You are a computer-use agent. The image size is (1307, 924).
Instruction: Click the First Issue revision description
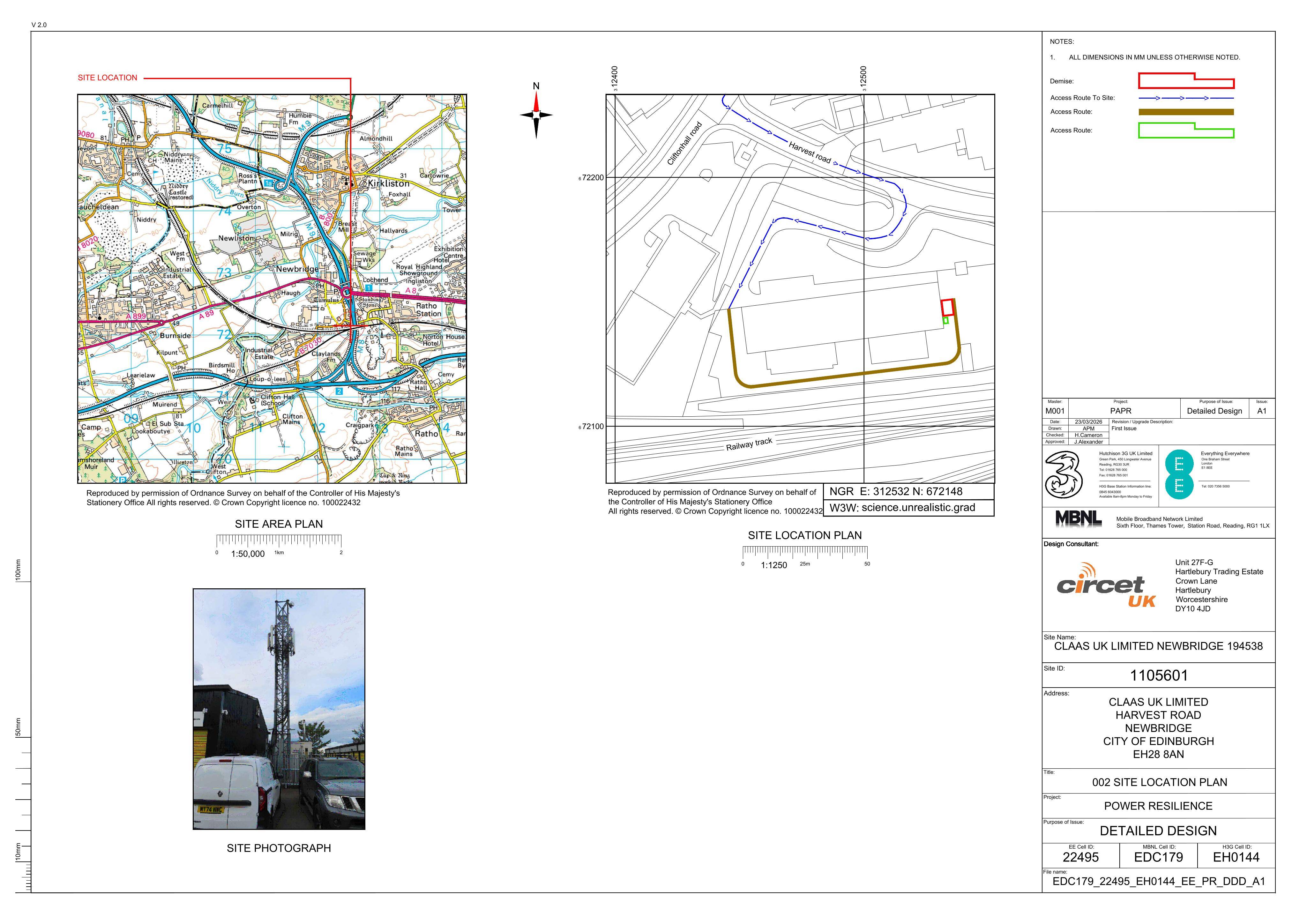1124,429
